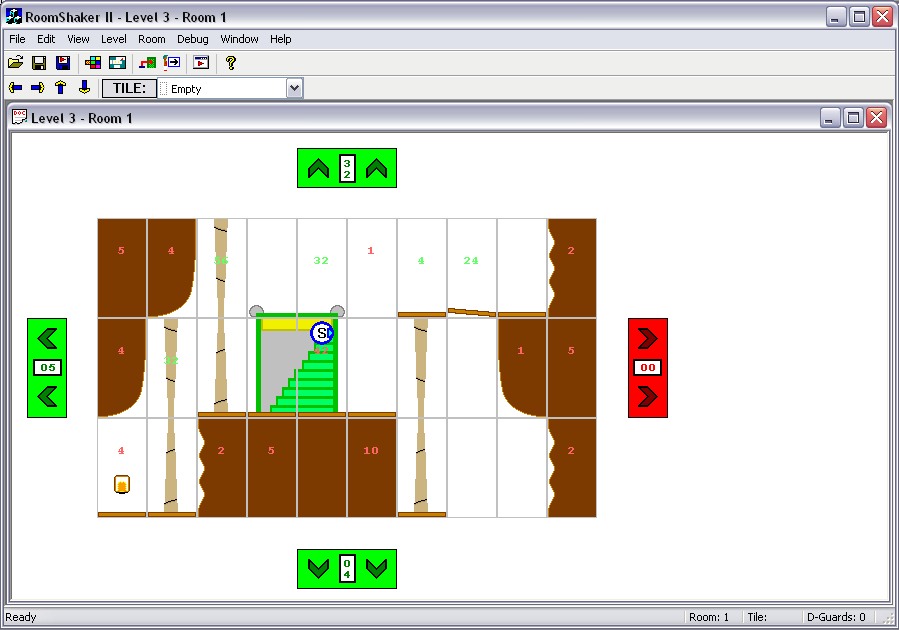Click the torch tile in bottom-left cell
This screenshot has width=899, height=630.
tap(122, 485)
